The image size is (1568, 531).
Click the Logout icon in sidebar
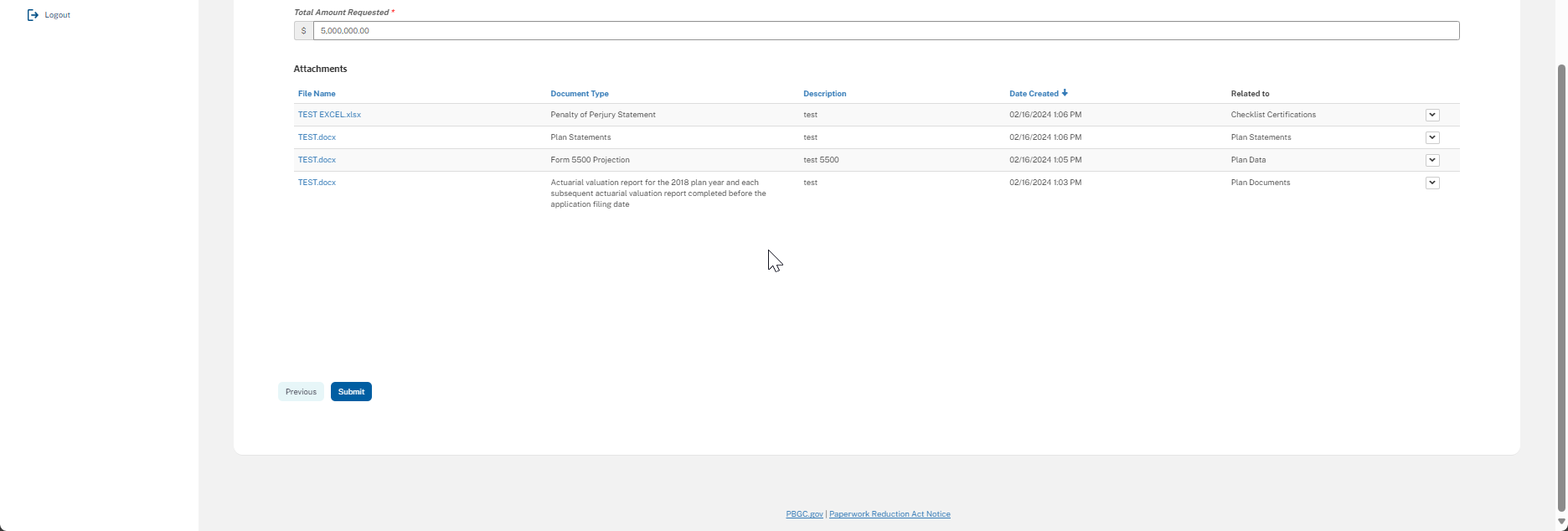point(33,15)
